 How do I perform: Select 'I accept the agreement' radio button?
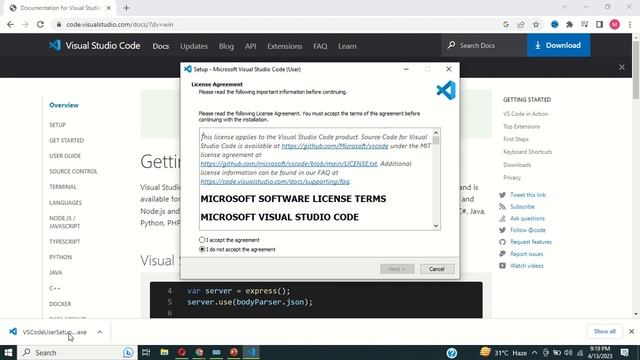tap(202, 240)
